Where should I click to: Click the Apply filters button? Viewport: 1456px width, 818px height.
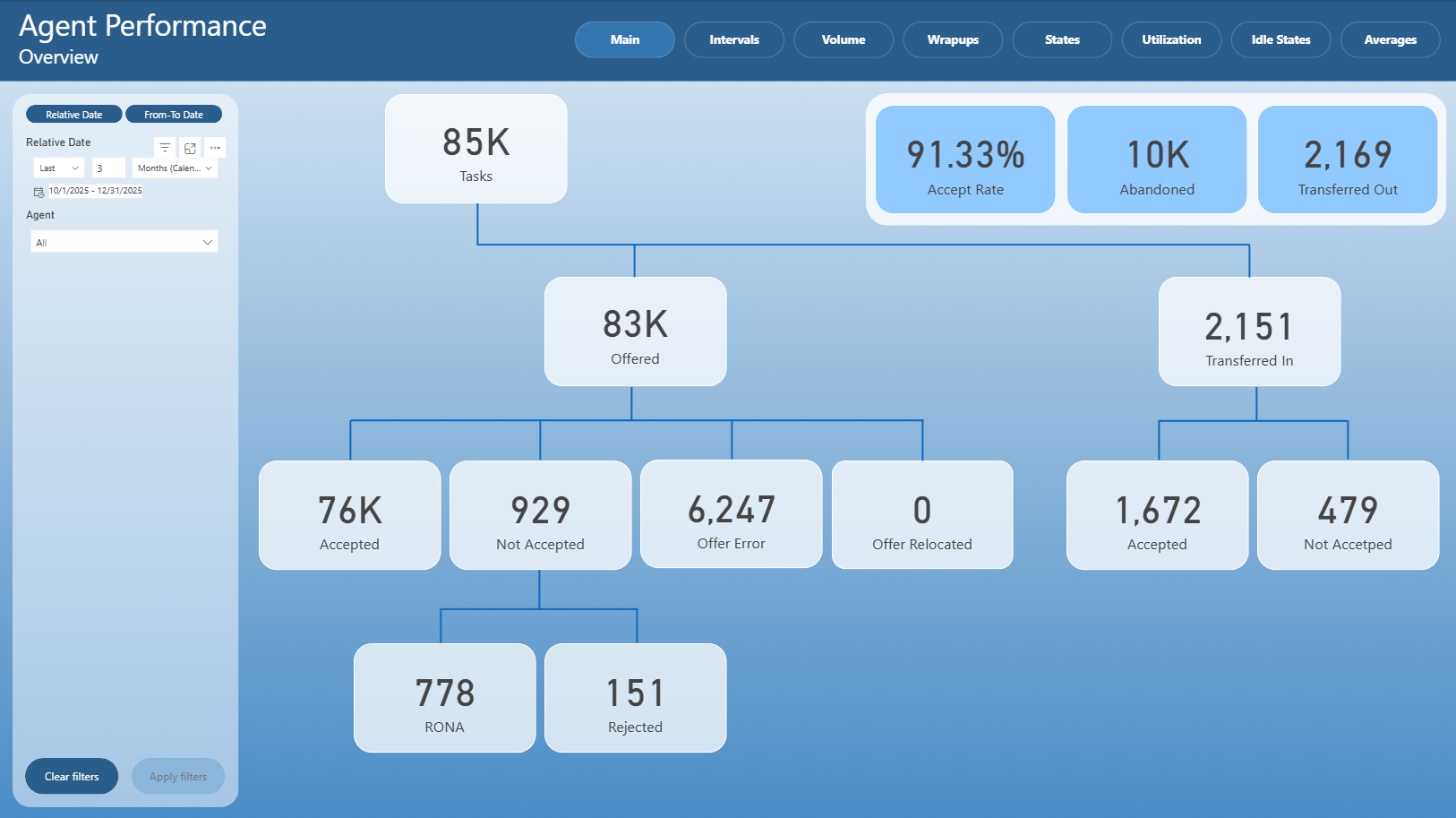[x=178, y=776]
